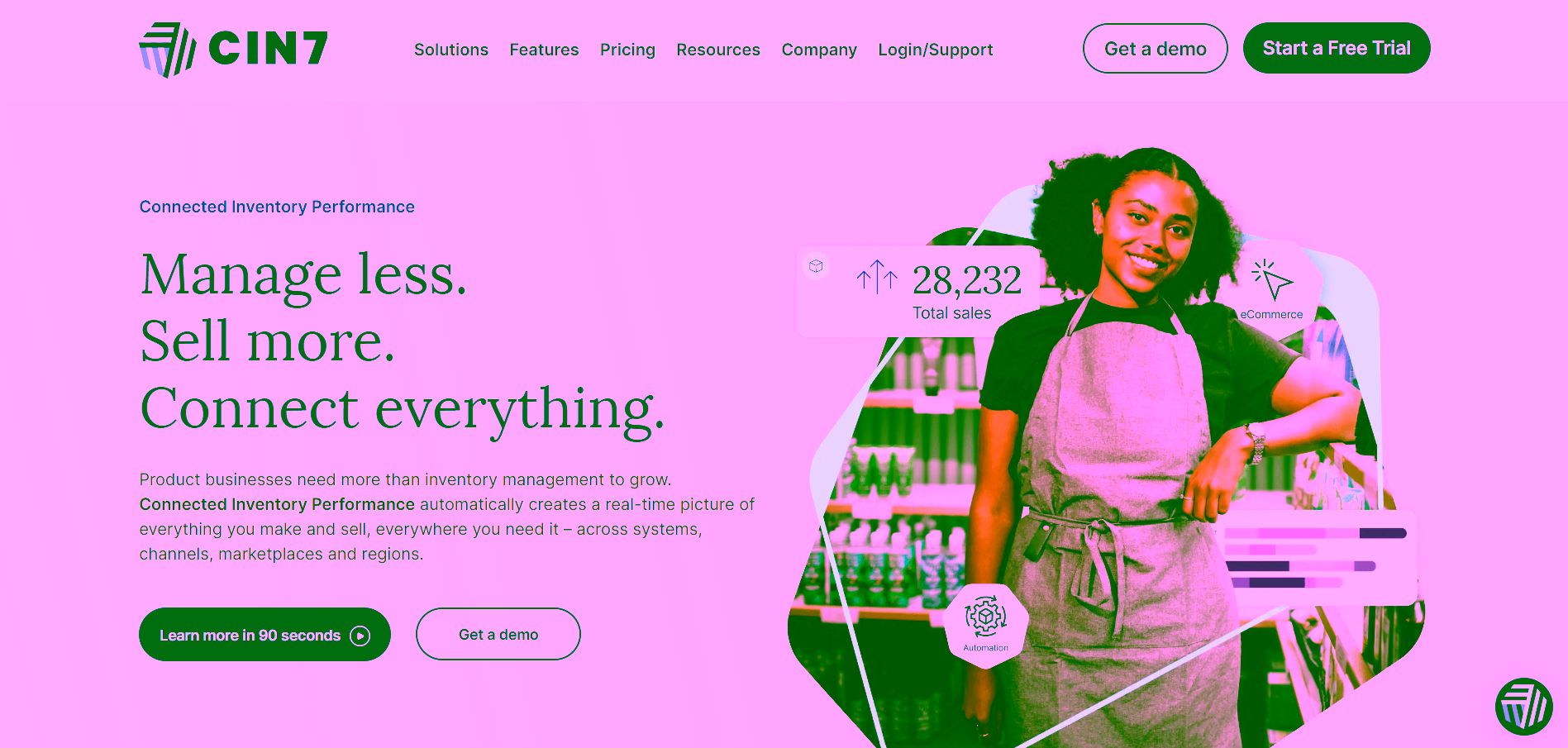Click the upward arrows sales icon
Viewport: 1568px width, 748px height.
point(877,277)
